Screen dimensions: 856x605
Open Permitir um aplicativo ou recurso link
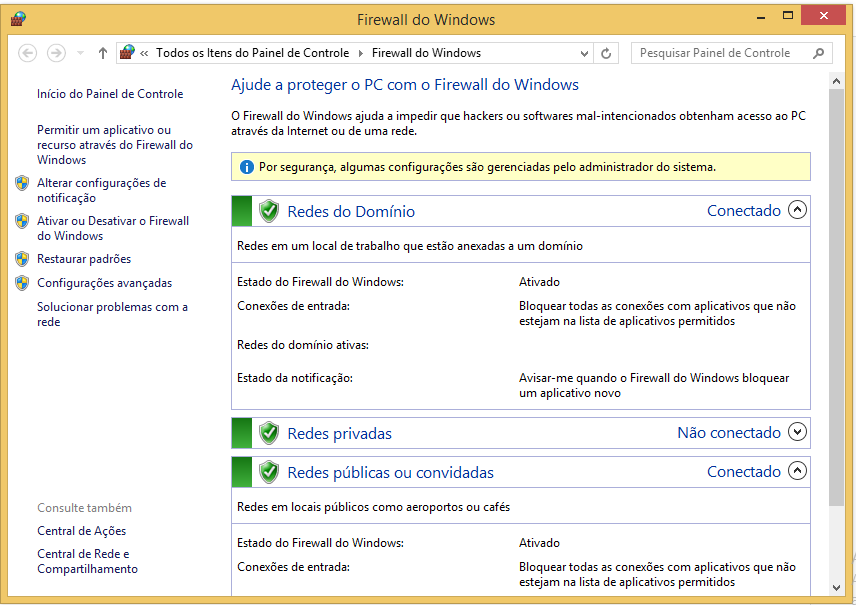click(115, 145)
